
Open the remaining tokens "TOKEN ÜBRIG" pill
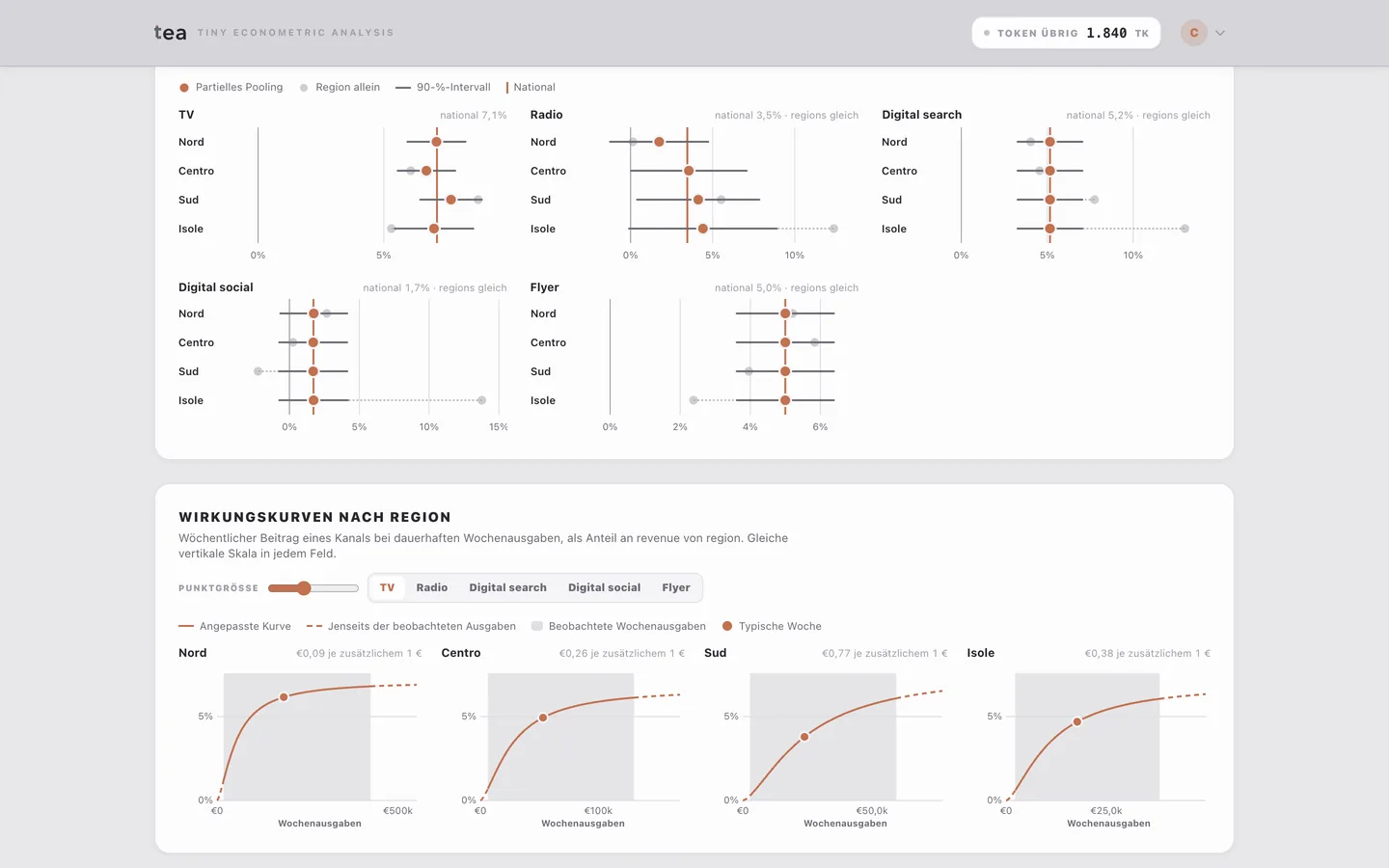[1066, 33]
